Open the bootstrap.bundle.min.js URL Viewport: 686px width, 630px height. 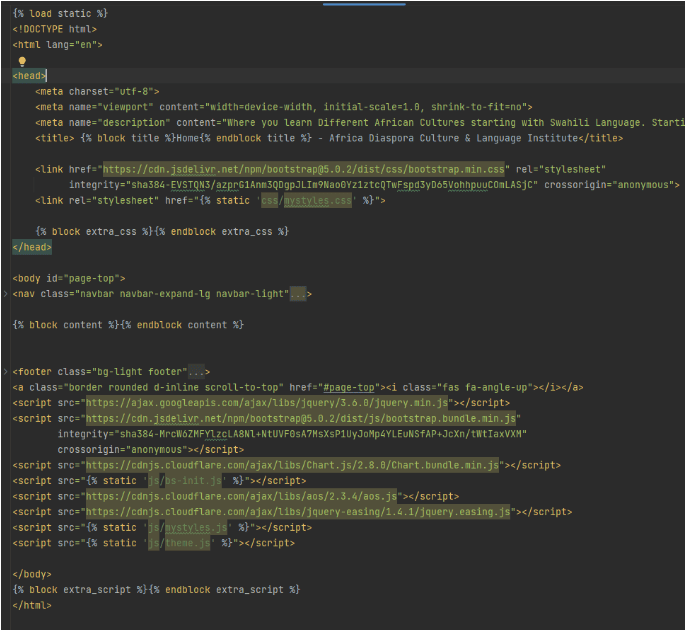tap(301, 419)
